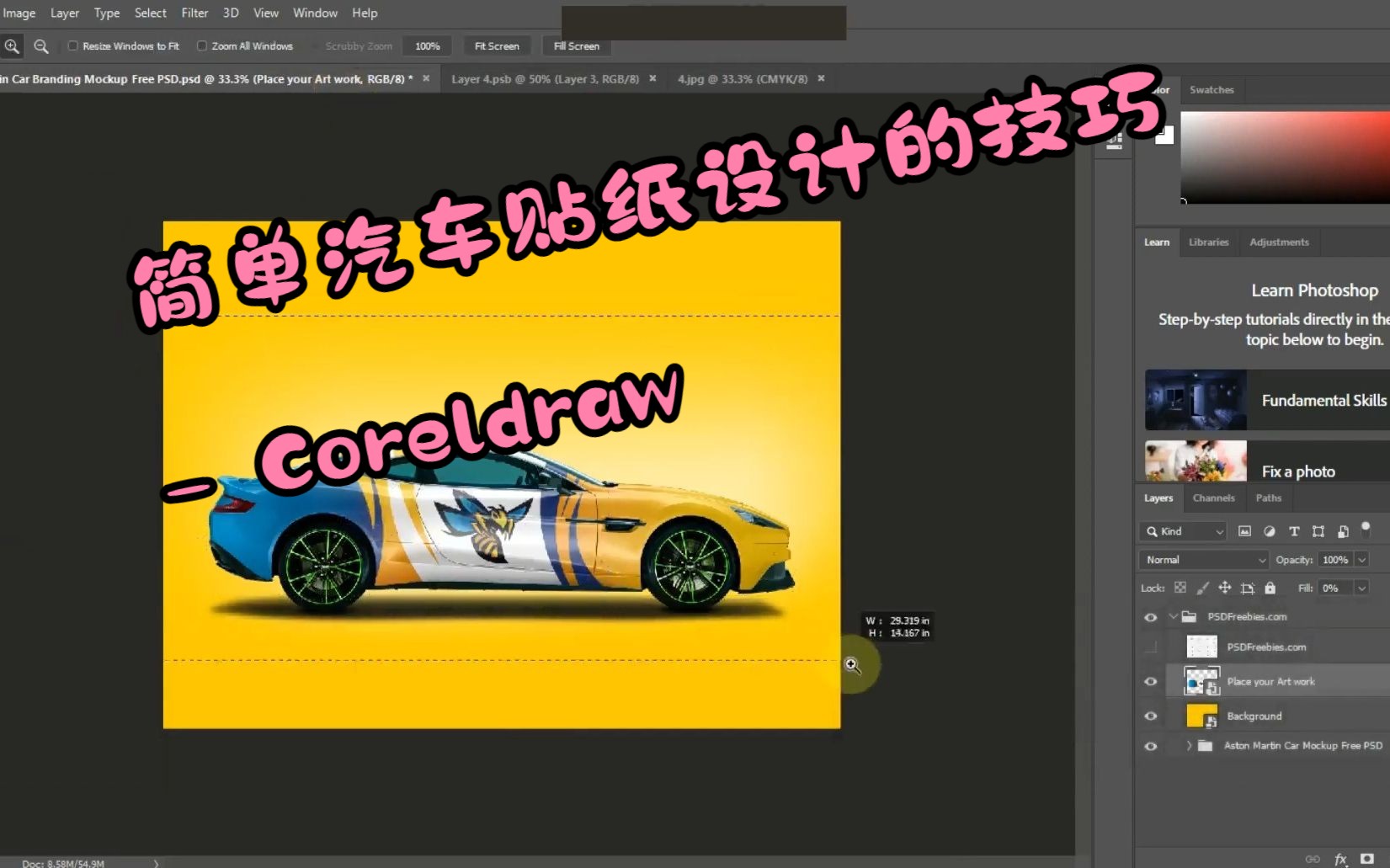Open the View menu
The image size is (1390, 868).
[266, 13]
